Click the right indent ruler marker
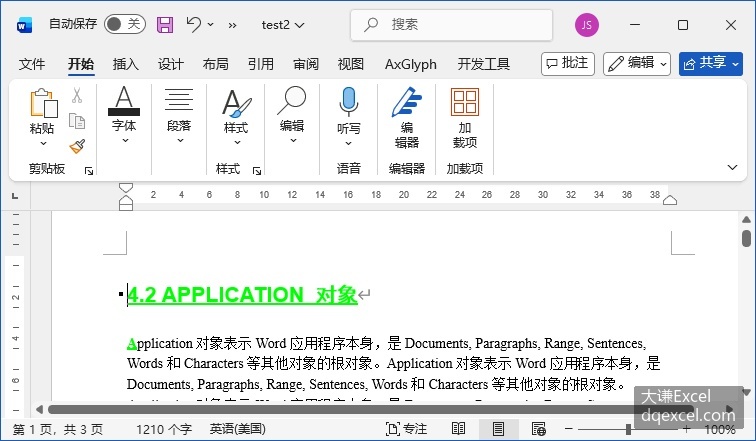 [x=670, y=200]
